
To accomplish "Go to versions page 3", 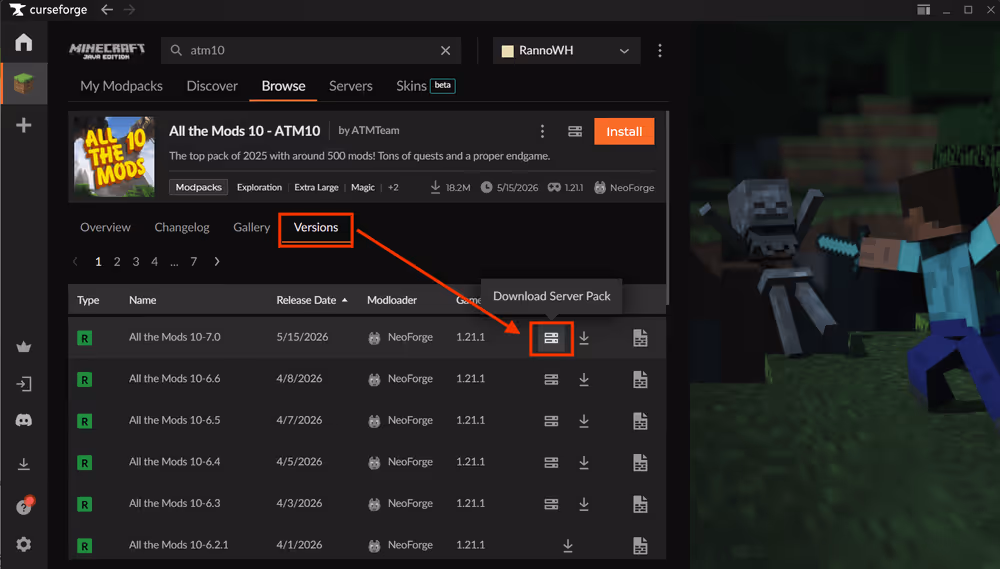I will pos(136,262).
